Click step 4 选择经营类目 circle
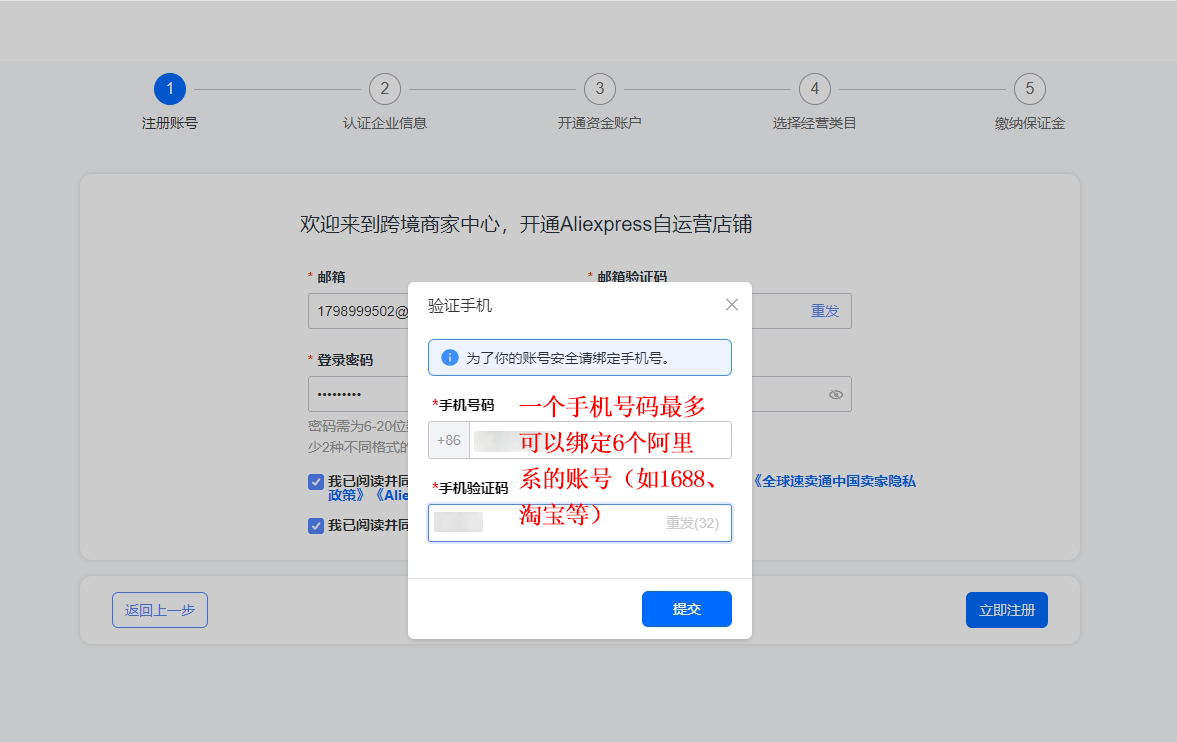 [x=815, y=89]
